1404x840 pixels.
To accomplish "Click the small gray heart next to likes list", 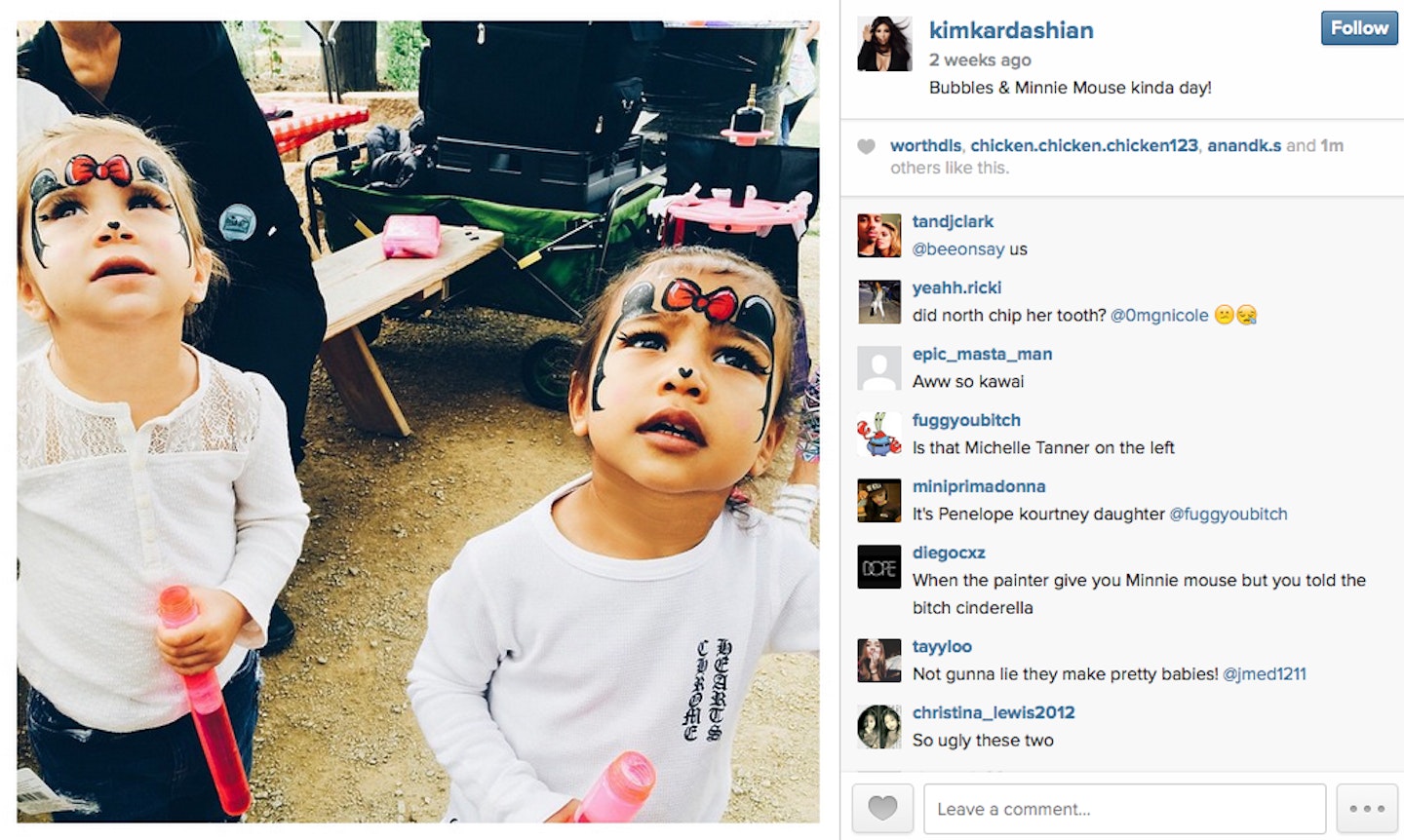I will (866, 147).
